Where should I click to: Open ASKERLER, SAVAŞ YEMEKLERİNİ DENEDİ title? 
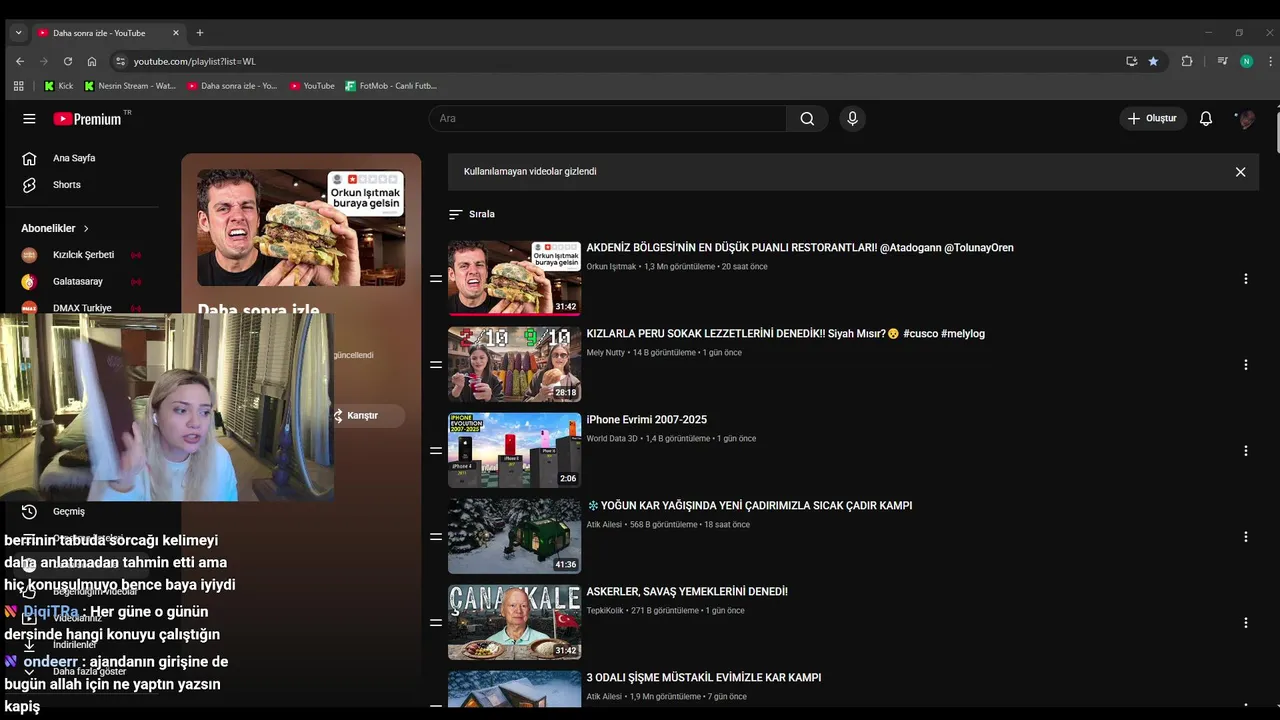click(687, 592)
